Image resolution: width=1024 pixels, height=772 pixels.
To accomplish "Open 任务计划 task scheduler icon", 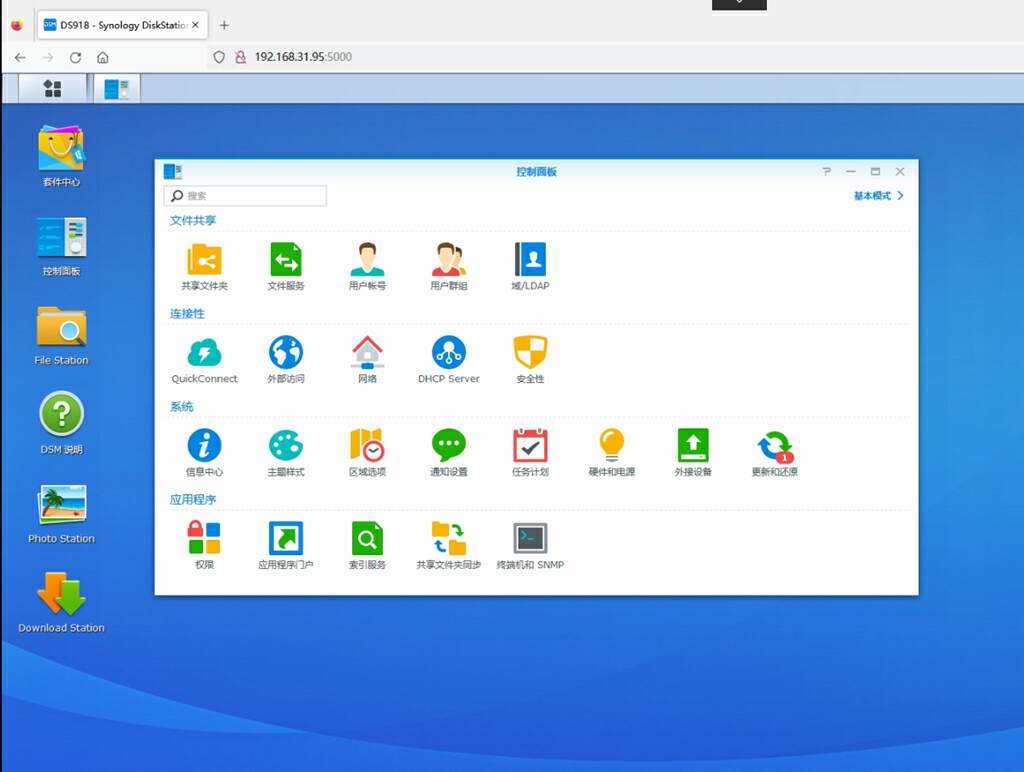I will [x=530, y=446].
